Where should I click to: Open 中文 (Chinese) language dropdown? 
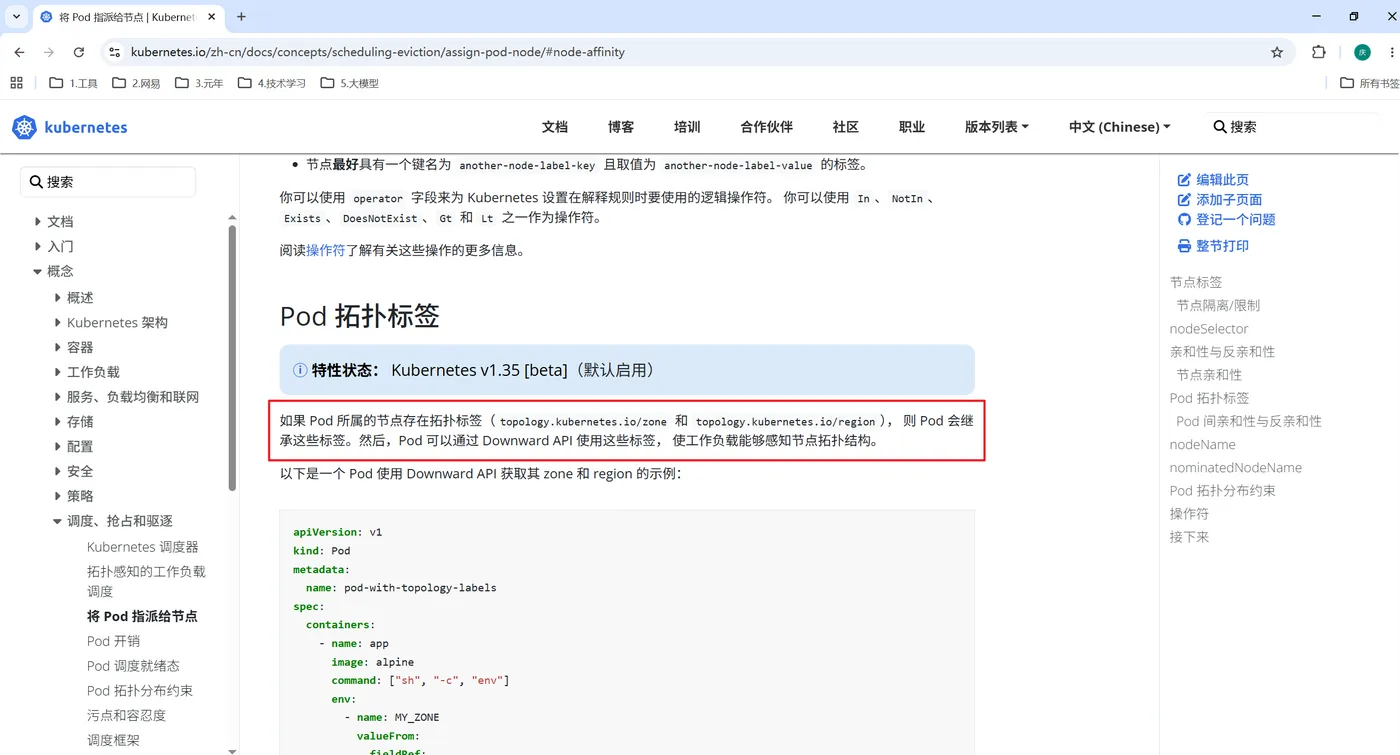pyautogui.click(x=1119, y=127)
